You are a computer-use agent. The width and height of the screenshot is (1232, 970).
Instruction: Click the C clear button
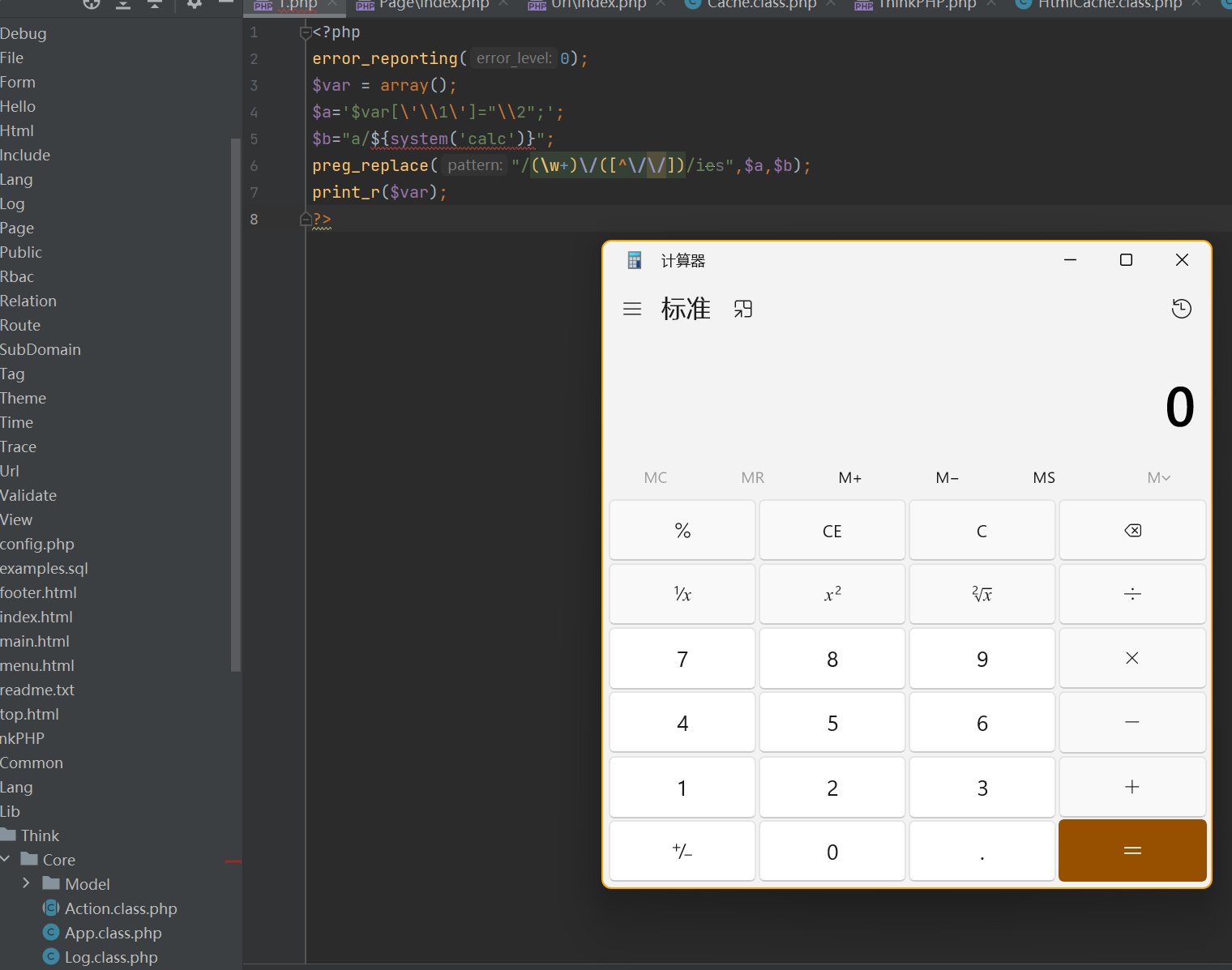982,530
